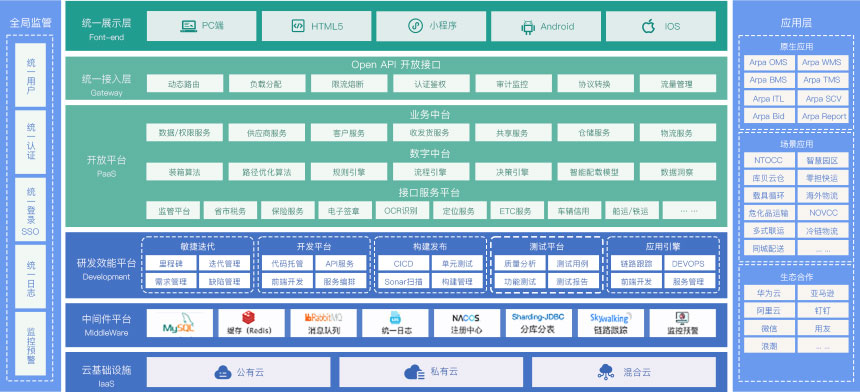This screenshot has height=392, width=860.
Task: Click the 私有云 cloud icon
Action: pyautogui.click(x=414, y=372)
